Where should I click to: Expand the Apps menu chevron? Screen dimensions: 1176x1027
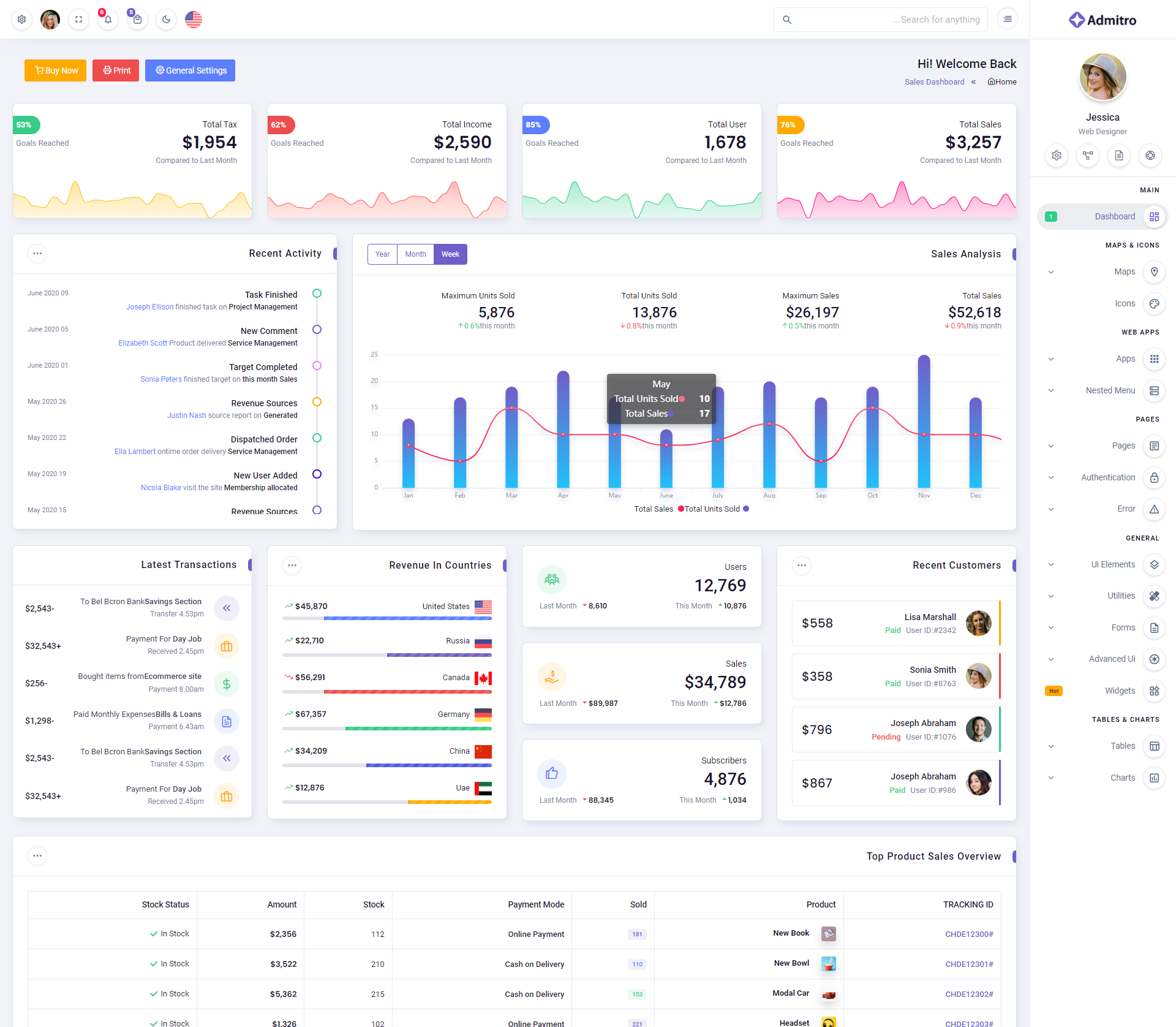[x=1051, y=359]
